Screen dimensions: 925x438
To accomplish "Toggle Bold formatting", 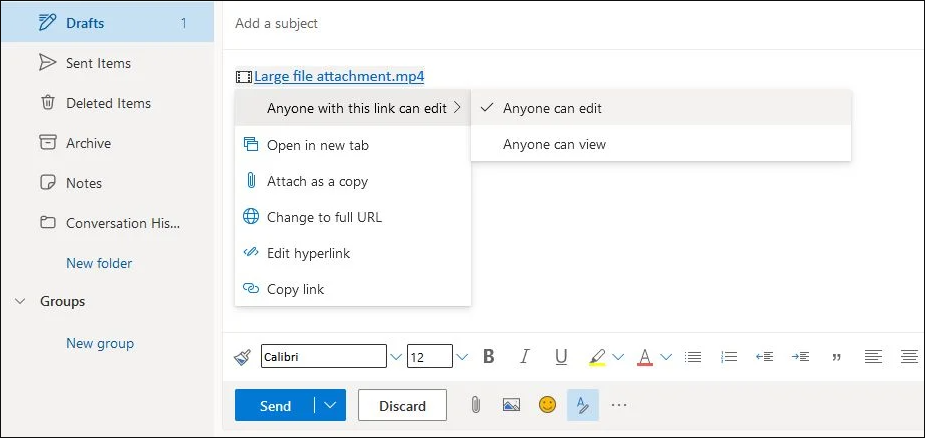I will click(488, 357).
